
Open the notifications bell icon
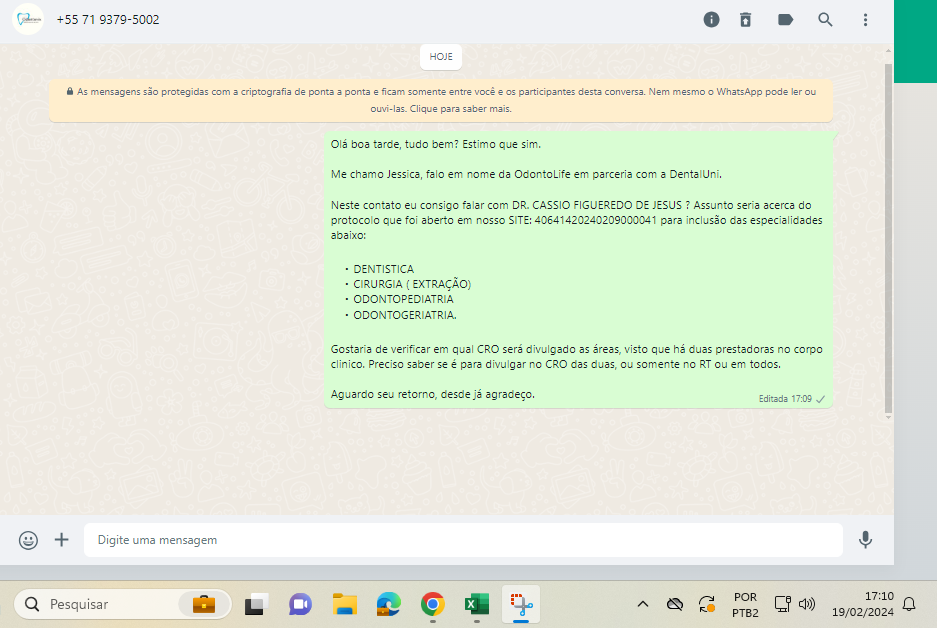[x=909, y=604]
